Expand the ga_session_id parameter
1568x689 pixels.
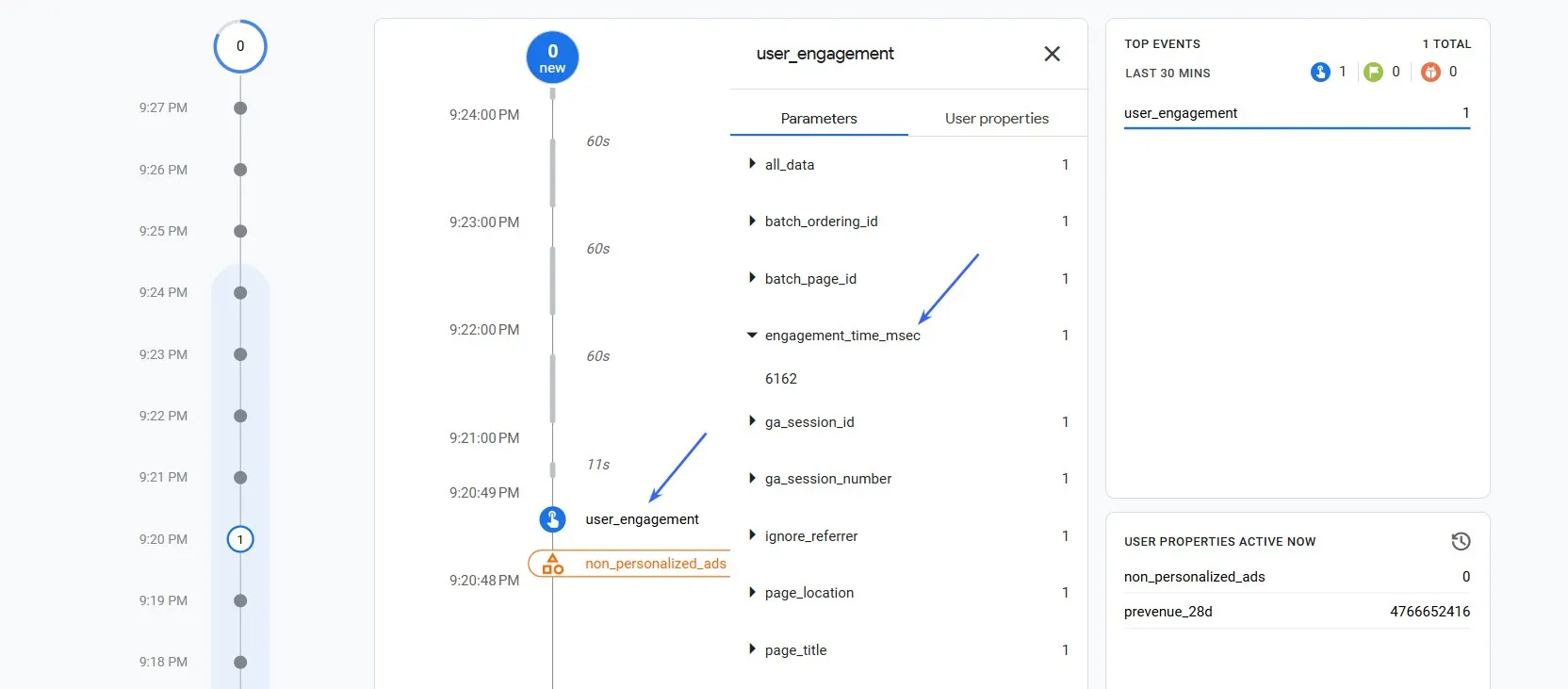pyautogui.click(x=752, y=421)
